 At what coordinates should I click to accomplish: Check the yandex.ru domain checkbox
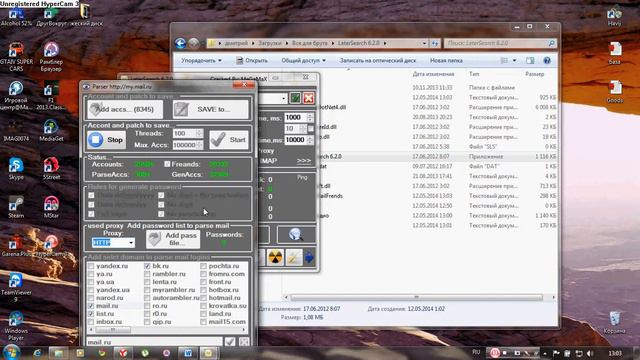tap(91, 266)
